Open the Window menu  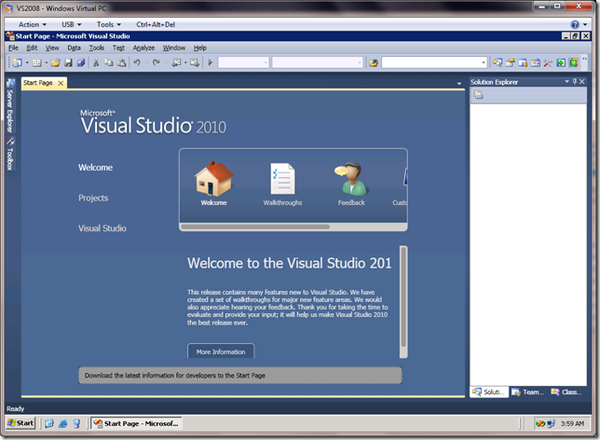click(x=174, y=48)
